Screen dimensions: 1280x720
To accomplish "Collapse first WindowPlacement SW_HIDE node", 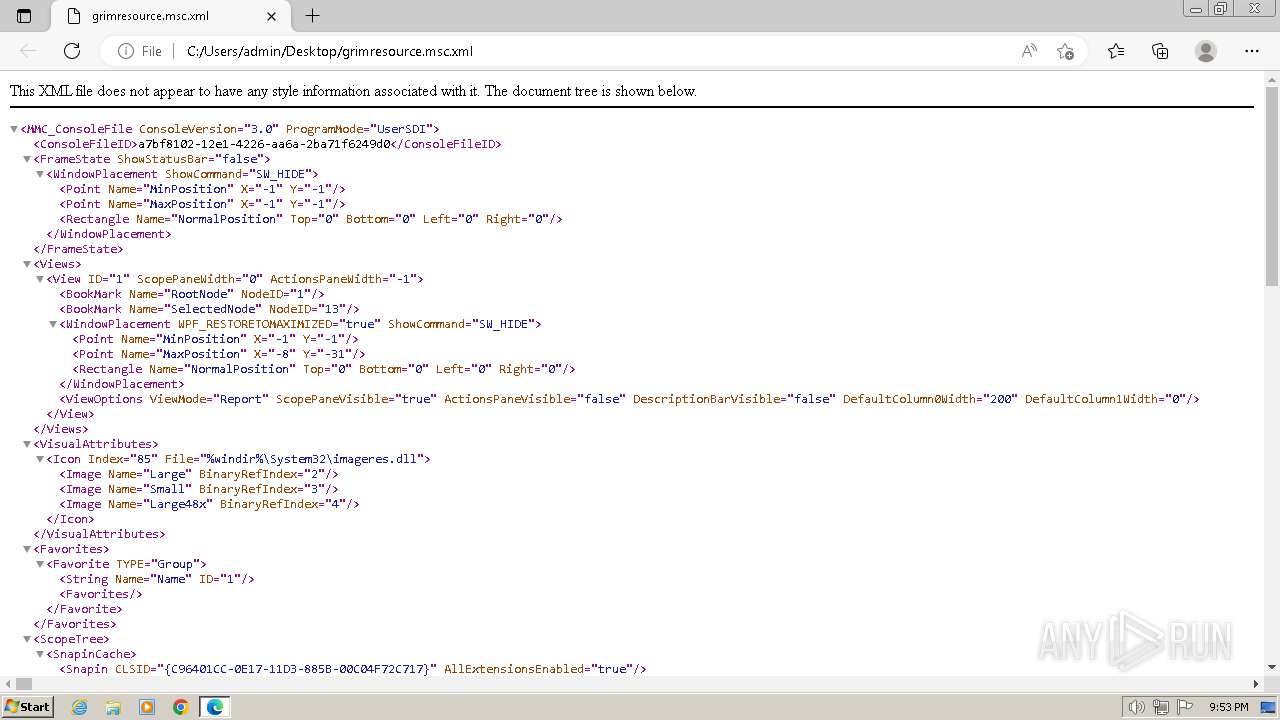I will 40,174.
